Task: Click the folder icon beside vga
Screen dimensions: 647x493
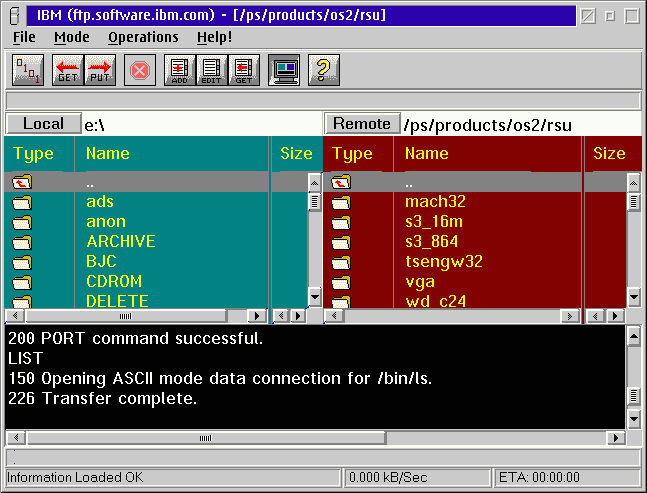Action: (341, 282)
